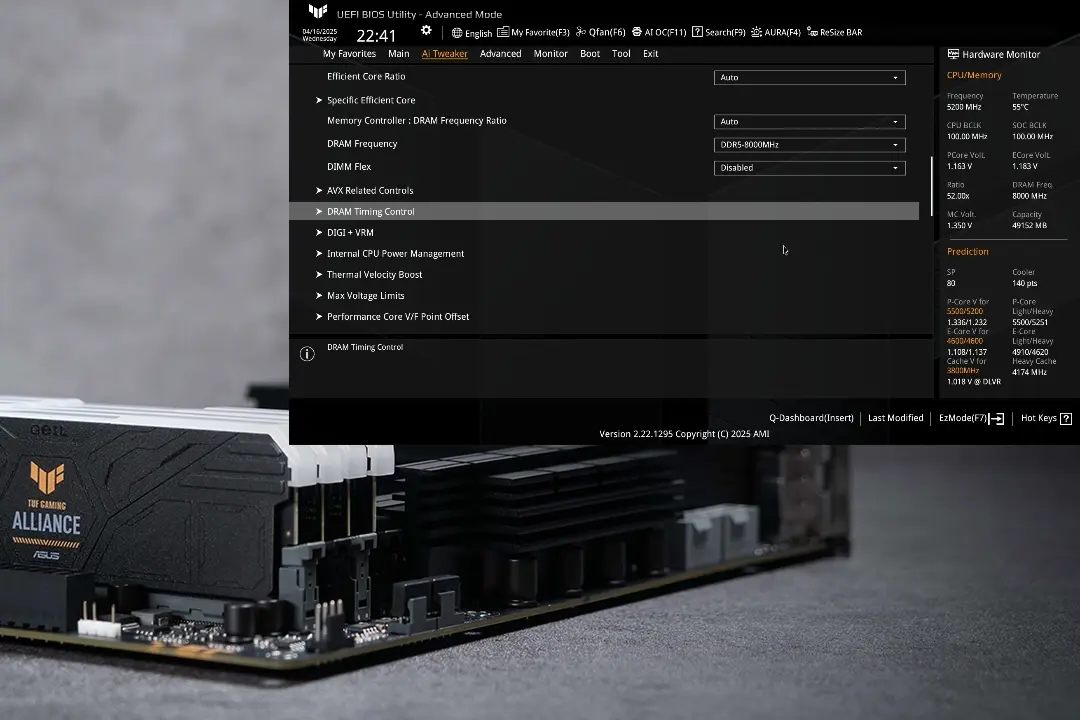This screenshot has height=720, width=1080.
Task: Open the Monitor tab
Action: [x=550, y=54]
